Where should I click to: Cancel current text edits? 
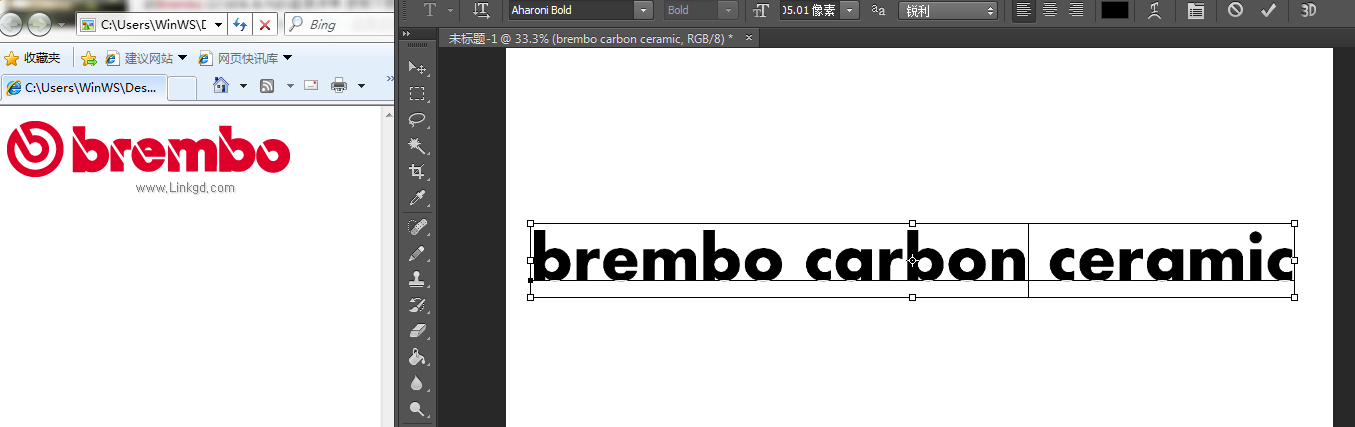coord(1235,10)
